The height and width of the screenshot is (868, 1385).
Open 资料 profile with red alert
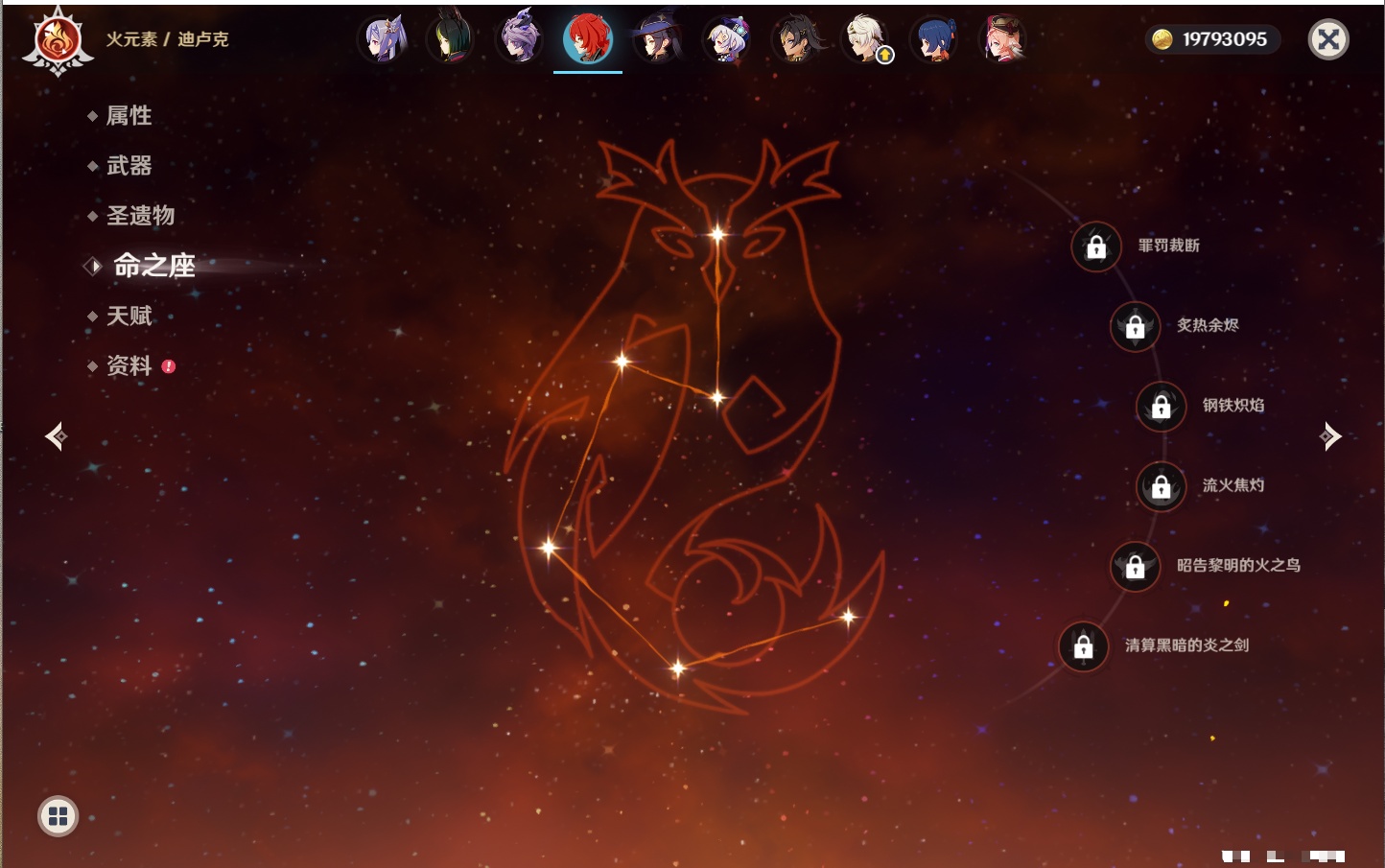pyautogui.click(x=129, y=365)
